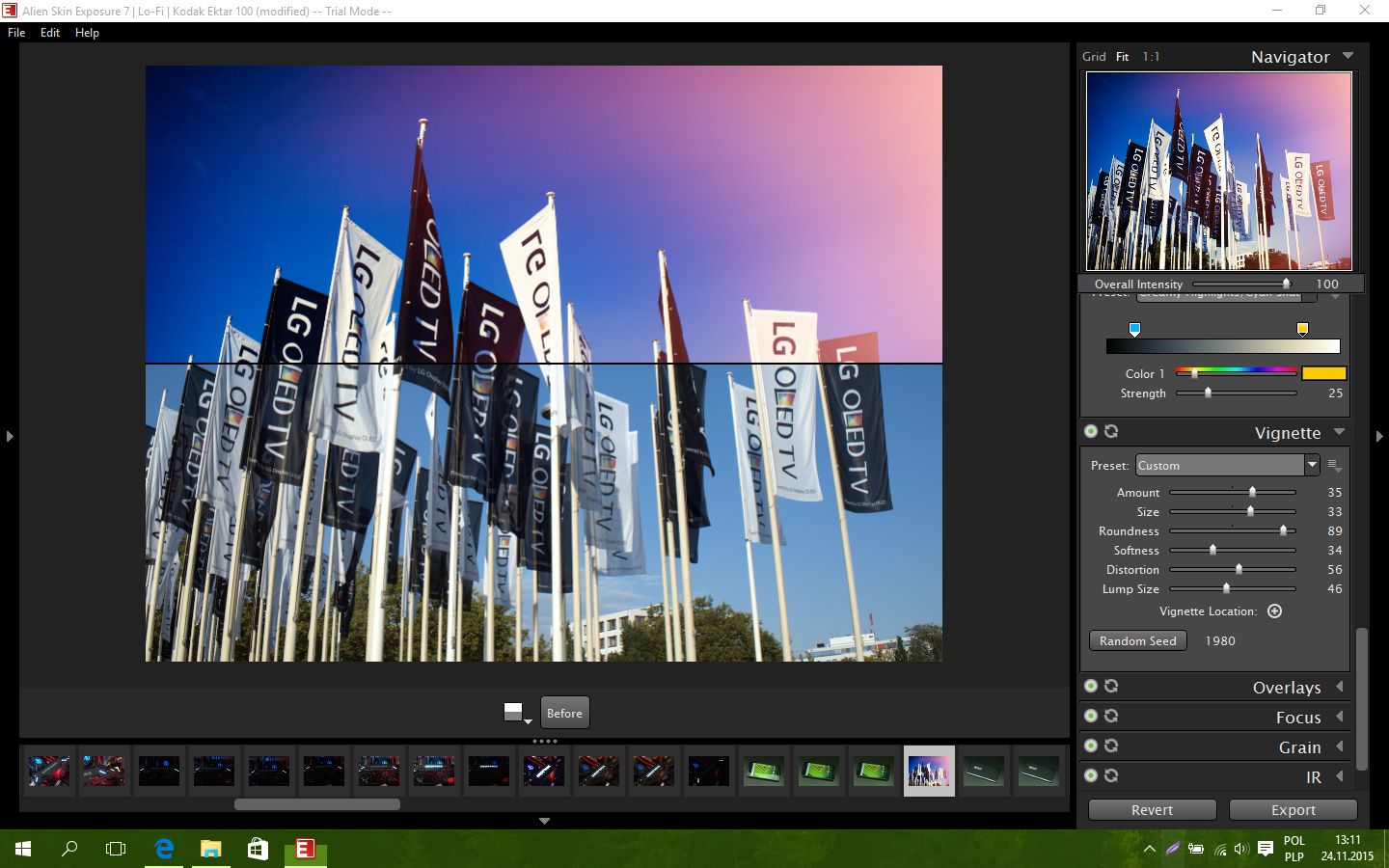This screenshot has width=1389, height=868.
Task: Click the Lump Size value 46
Action: pyautogui.click(x=1335, y=588)
